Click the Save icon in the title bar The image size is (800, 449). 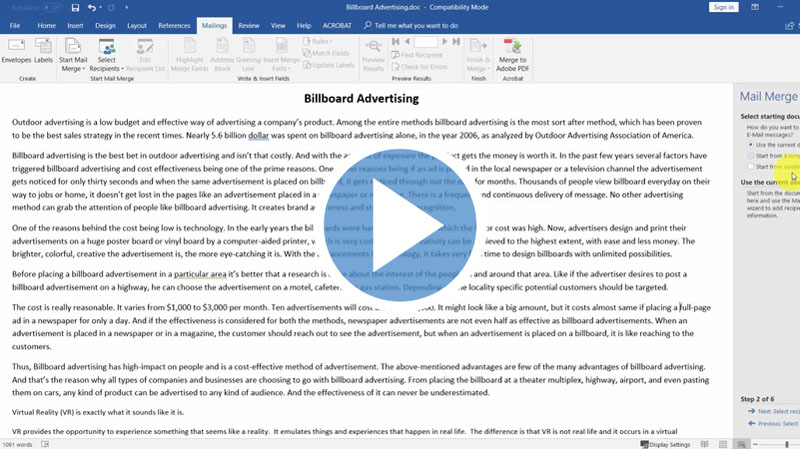(x=75, y=7)
